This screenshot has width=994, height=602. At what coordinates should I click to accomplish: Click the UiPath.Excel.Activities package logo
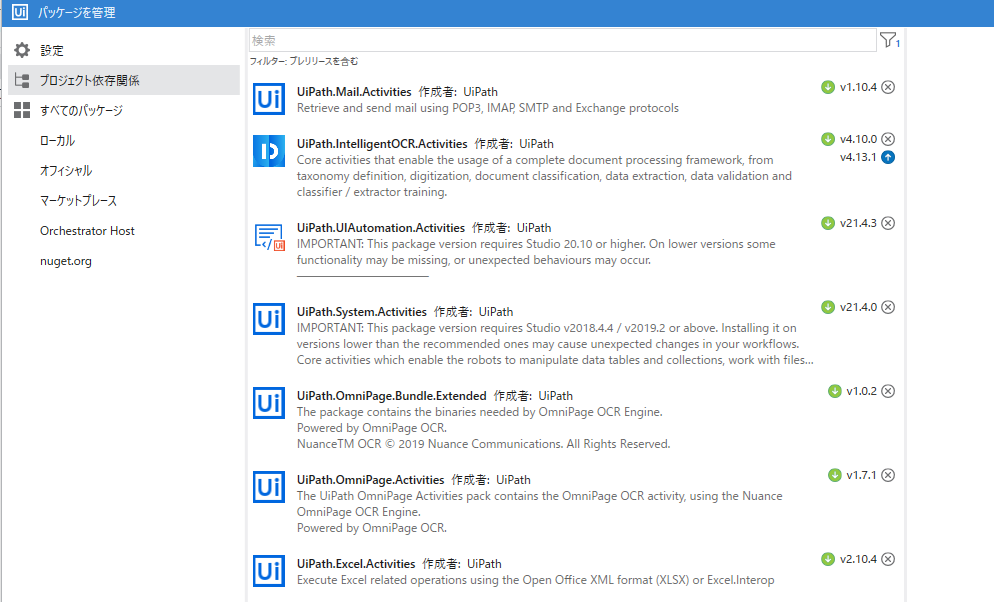point(269,571)
